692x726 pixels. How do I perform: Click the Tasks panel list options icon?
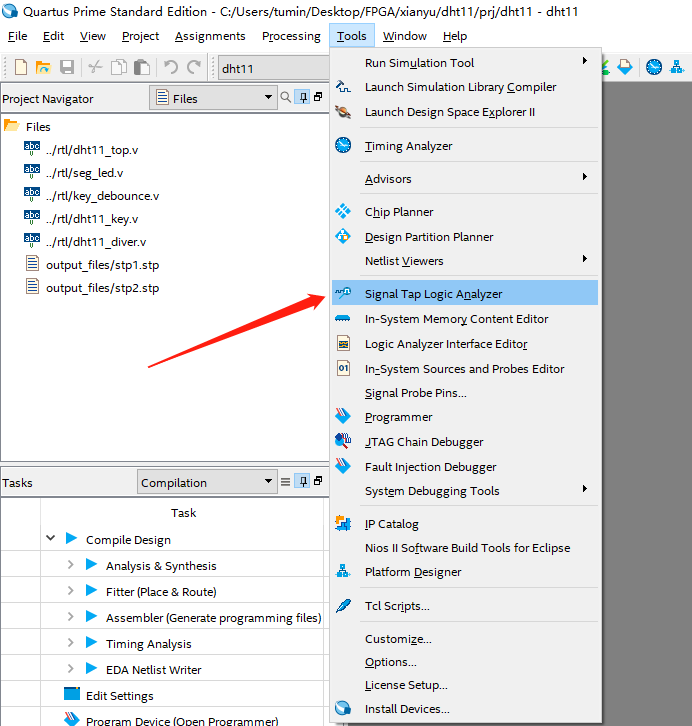(286, 482)
